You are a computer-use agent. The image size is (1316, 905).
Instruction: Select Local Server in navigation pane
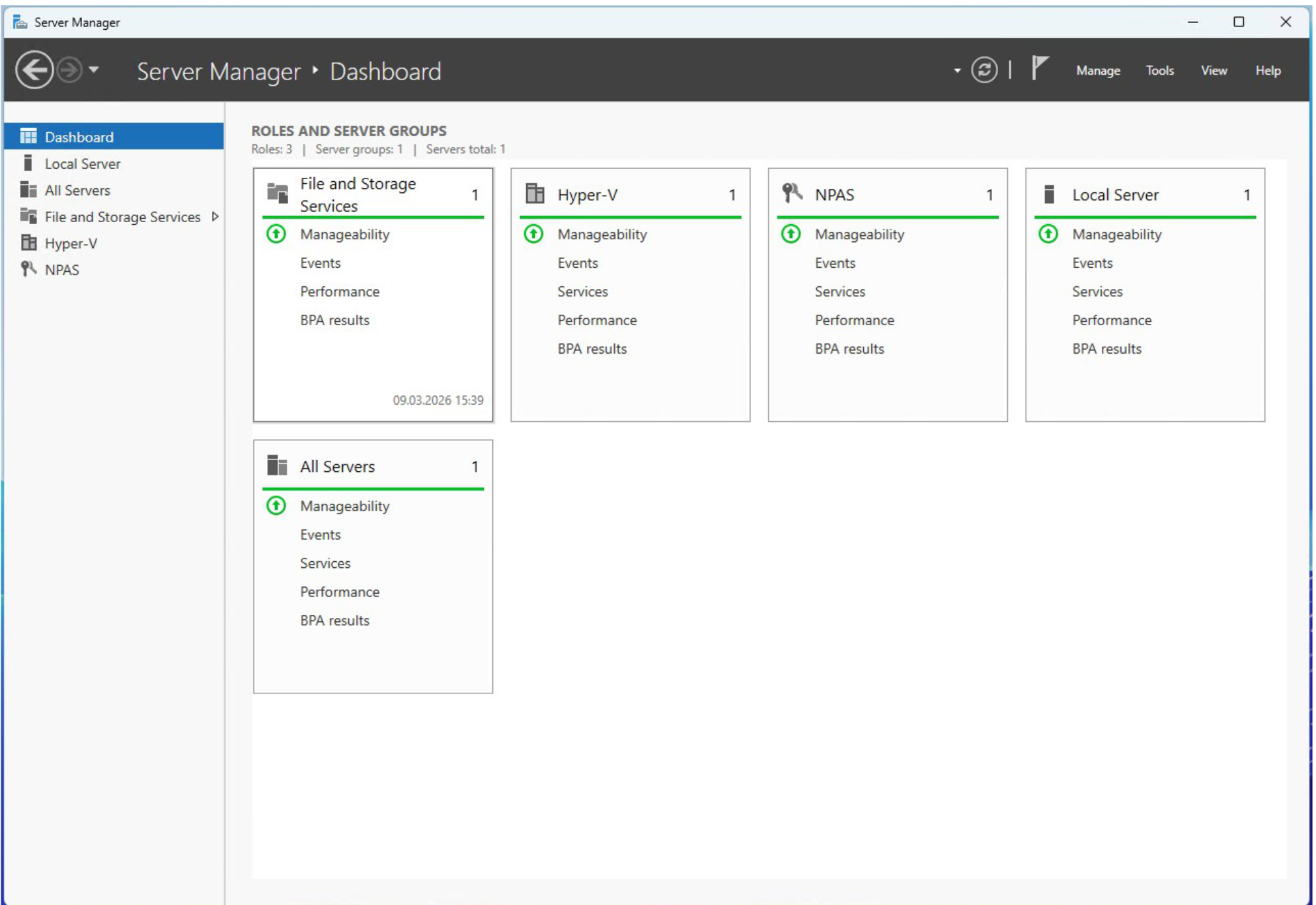coord(82,164)
